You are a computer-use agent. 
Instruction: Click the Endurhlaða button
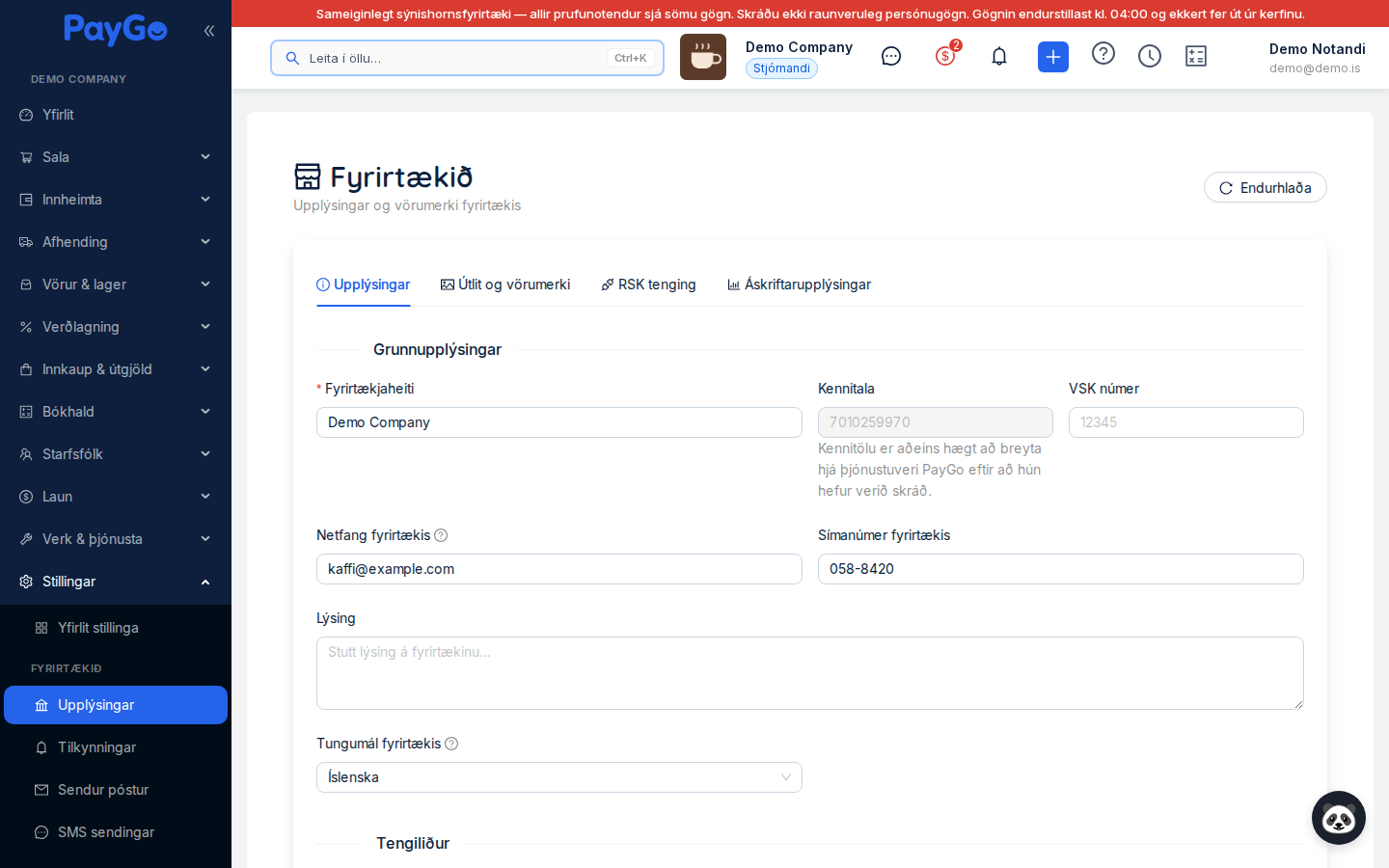1266,187
